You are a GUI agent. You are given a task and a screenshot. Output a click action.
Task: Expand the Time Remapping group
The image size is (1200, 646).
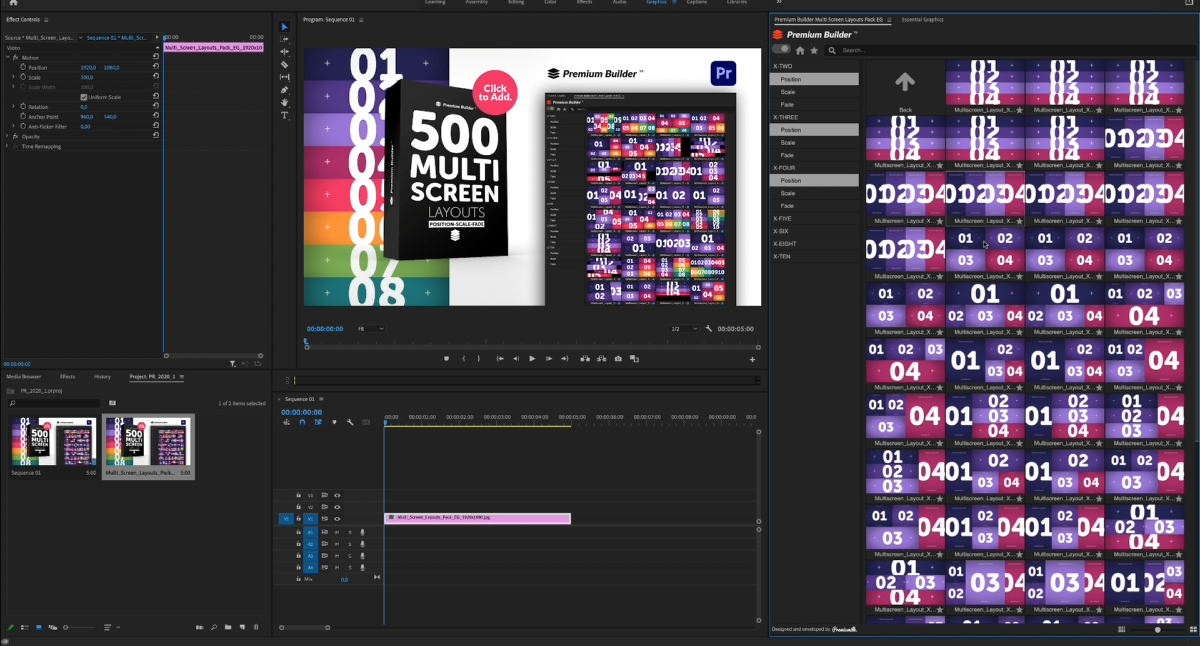(x=8, y=146)
